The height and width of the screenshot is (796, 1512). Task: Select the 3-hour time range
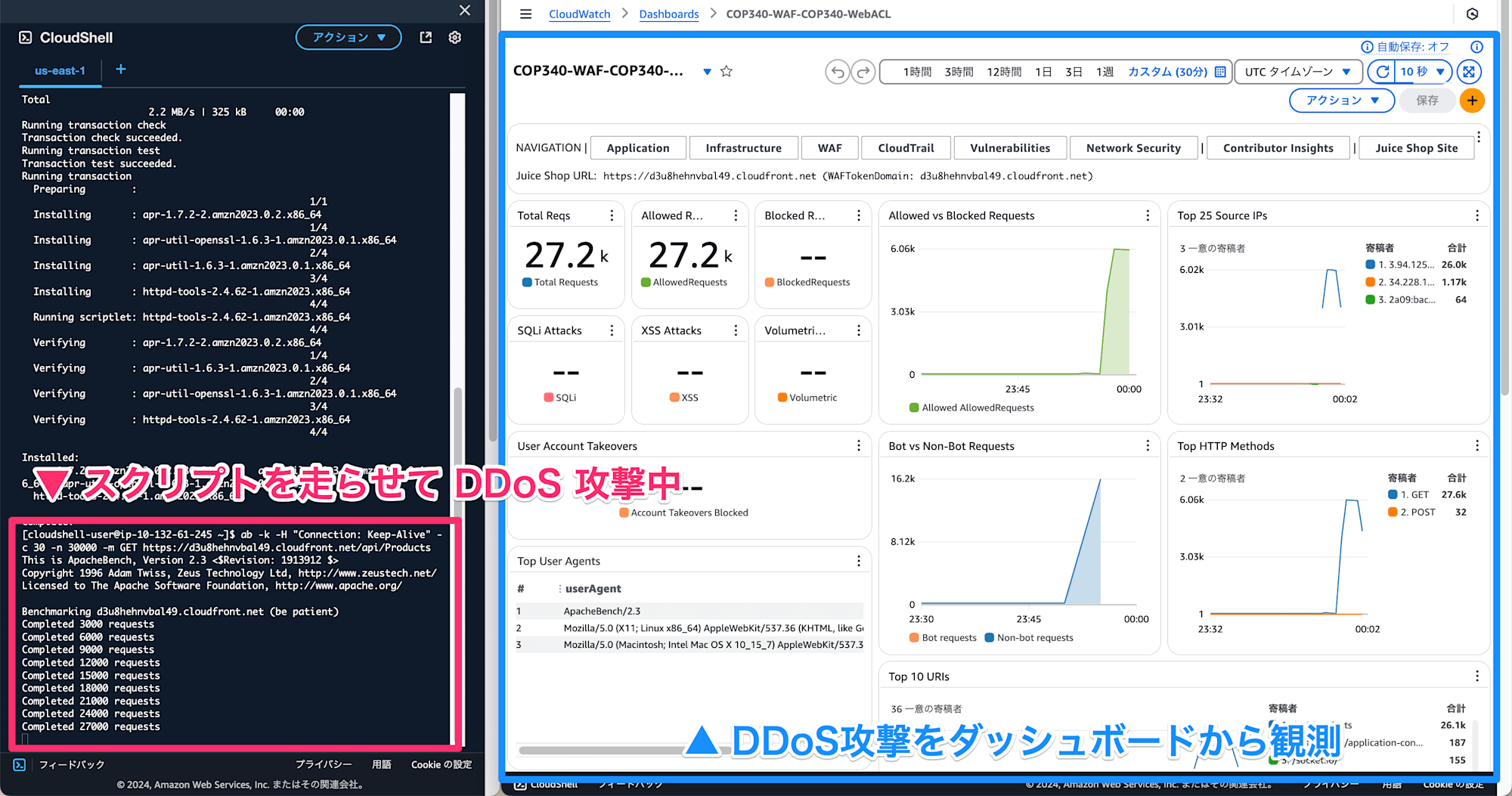pos(959,72)
